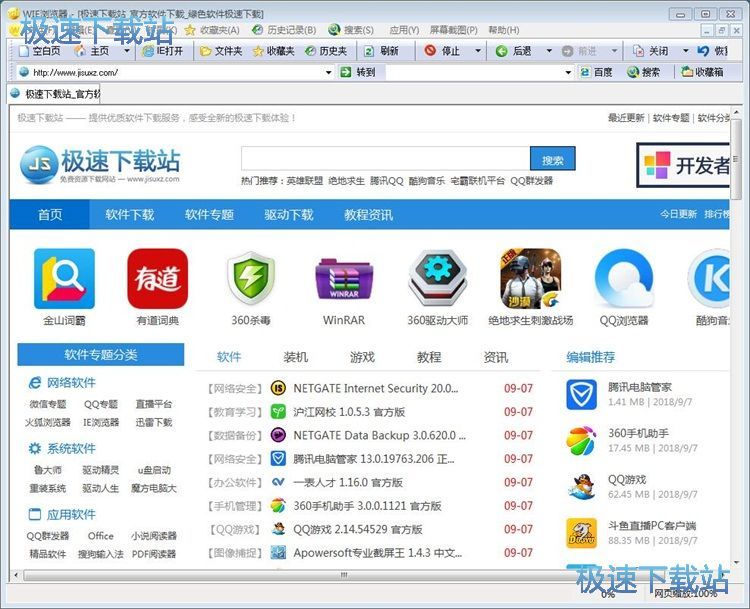Select the 极速下载站 browser tab
The image size is (750, 609).
[55, 94]
